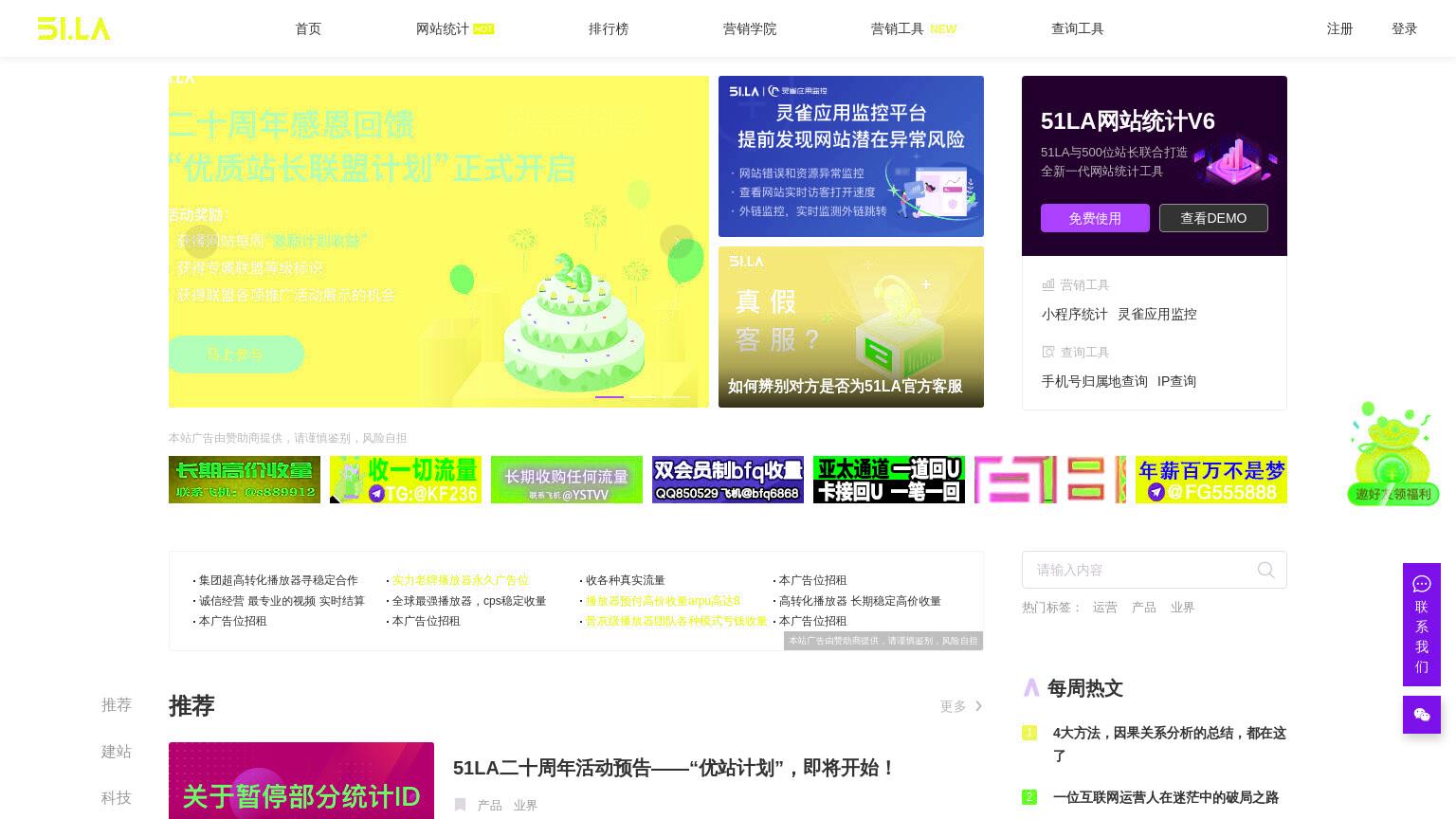
Task: Click the 二十周年感恩回馈 main banner
Action: click(x=439, y=242)
